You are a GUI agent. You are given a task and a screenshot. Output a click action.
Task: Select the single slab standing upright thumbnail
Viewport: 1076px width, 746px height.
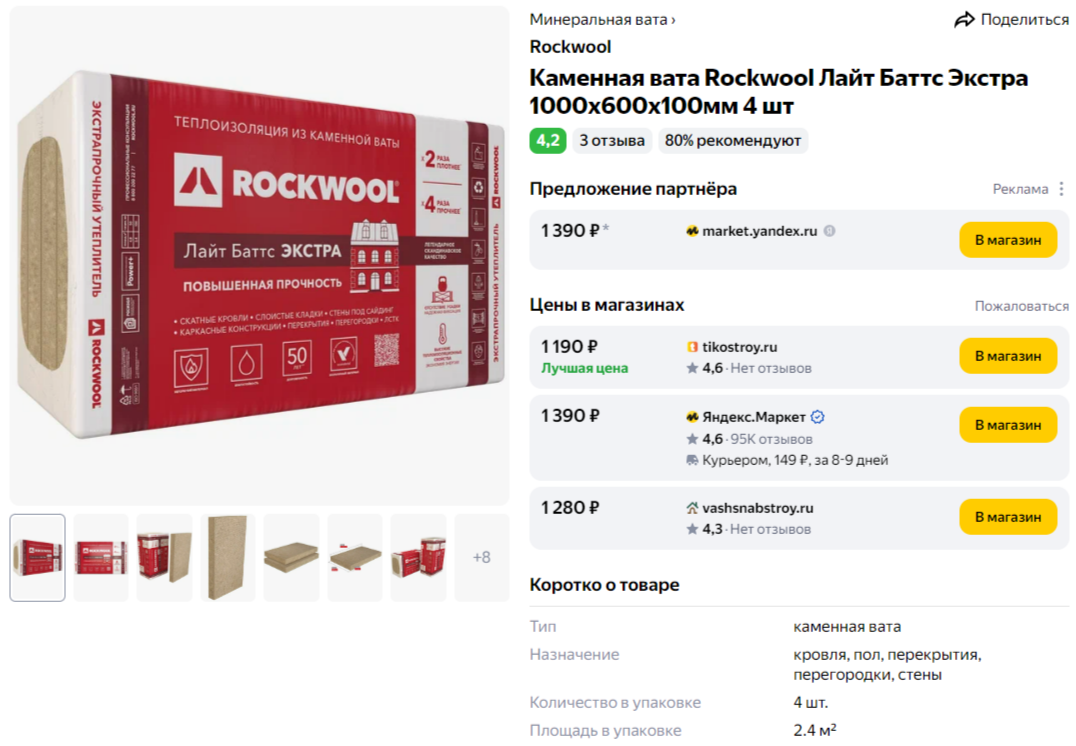(x=228, y=557)
